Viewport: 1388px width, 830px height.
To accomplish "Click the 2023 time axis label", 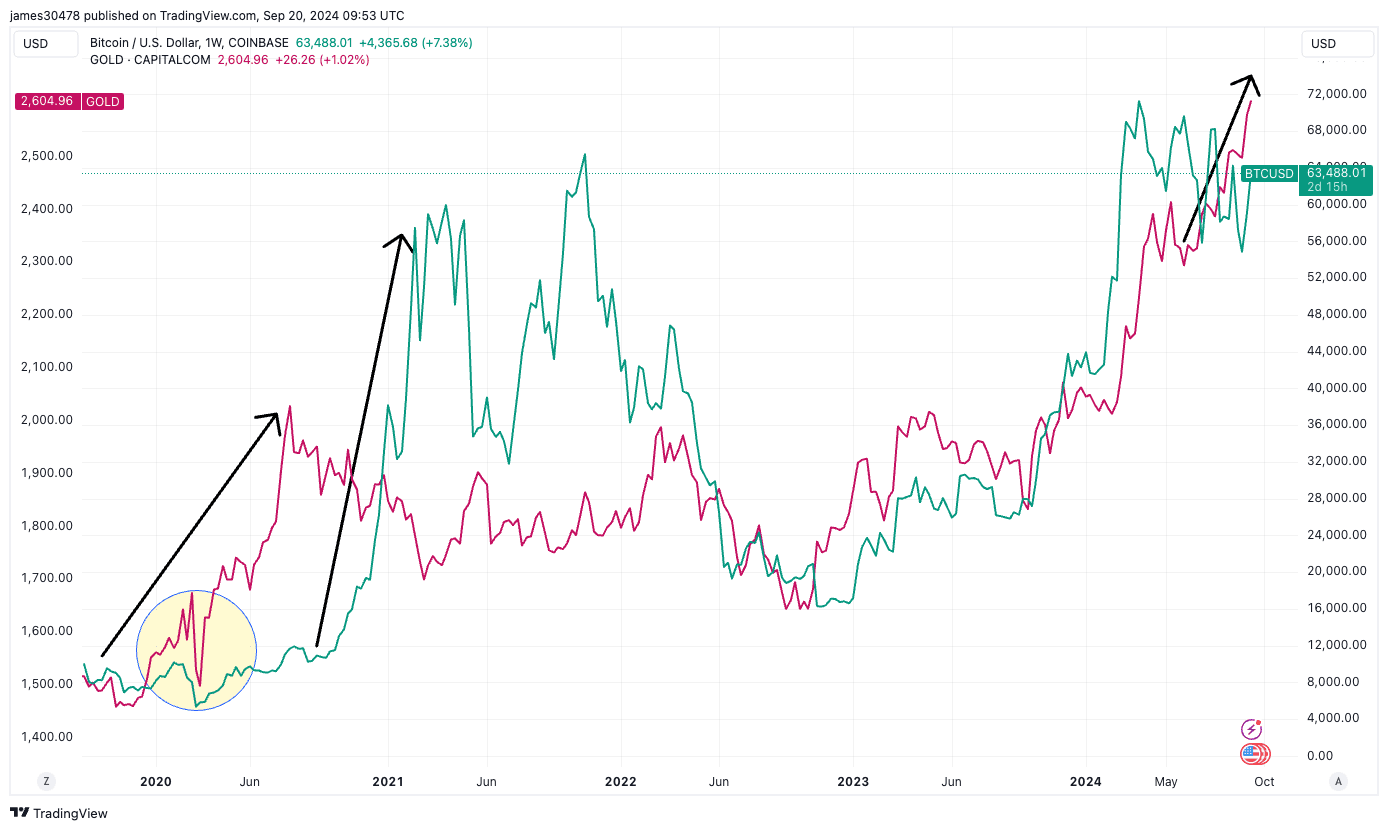I will pyautogui.click(x=853, y=781).
